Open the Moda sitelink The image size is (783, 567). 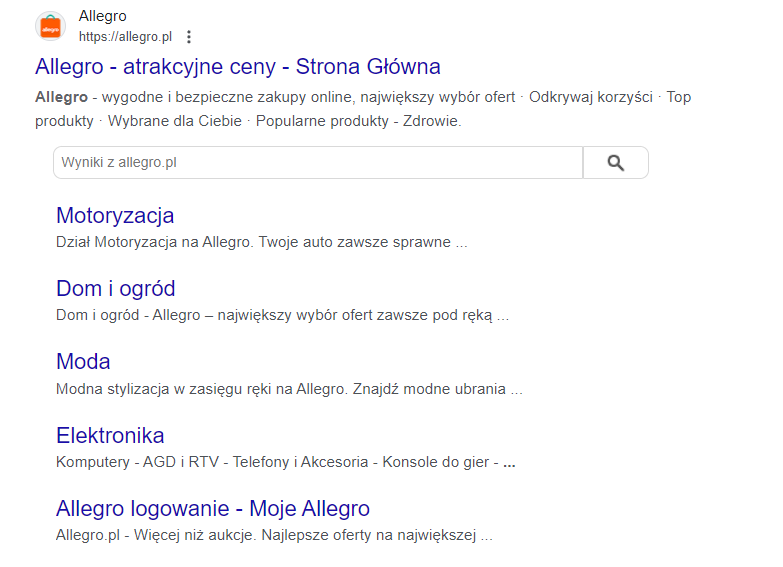tap(83, 362)
